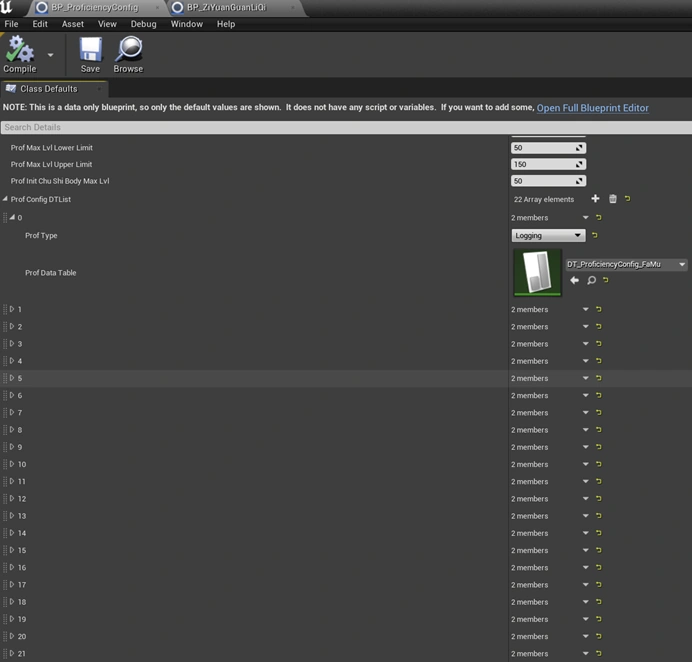Open element 0 options dropdown arrow
692x662 pixels.
585,218
